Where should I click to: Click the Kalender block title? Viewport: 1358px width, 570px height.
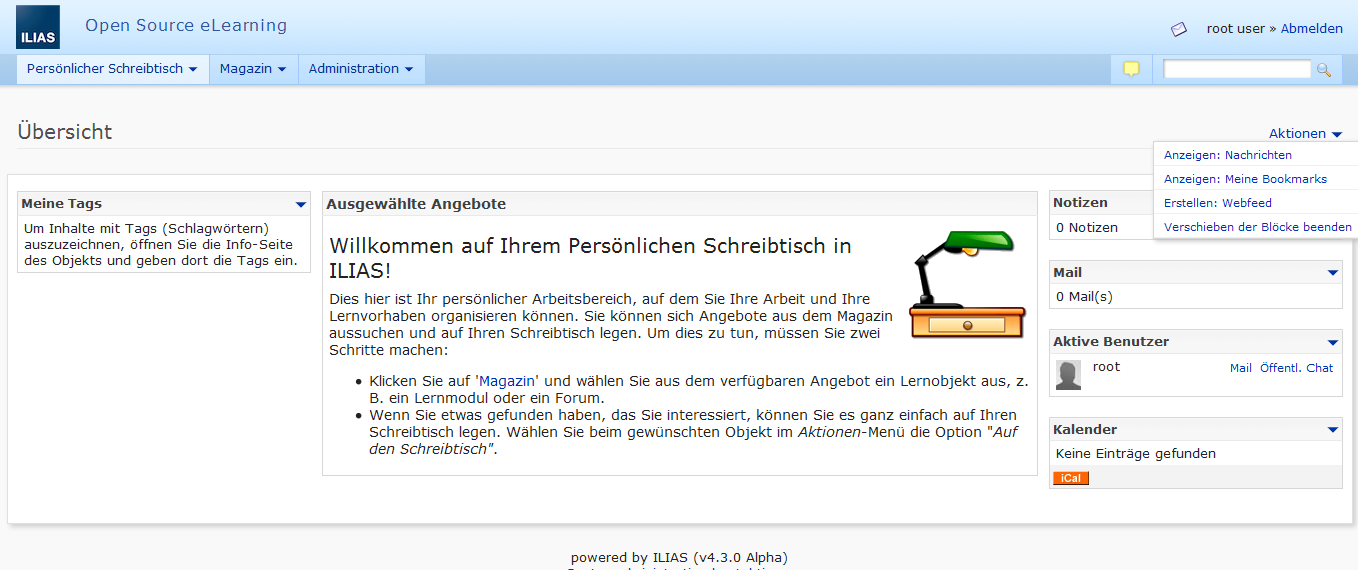pos(1085,430)
